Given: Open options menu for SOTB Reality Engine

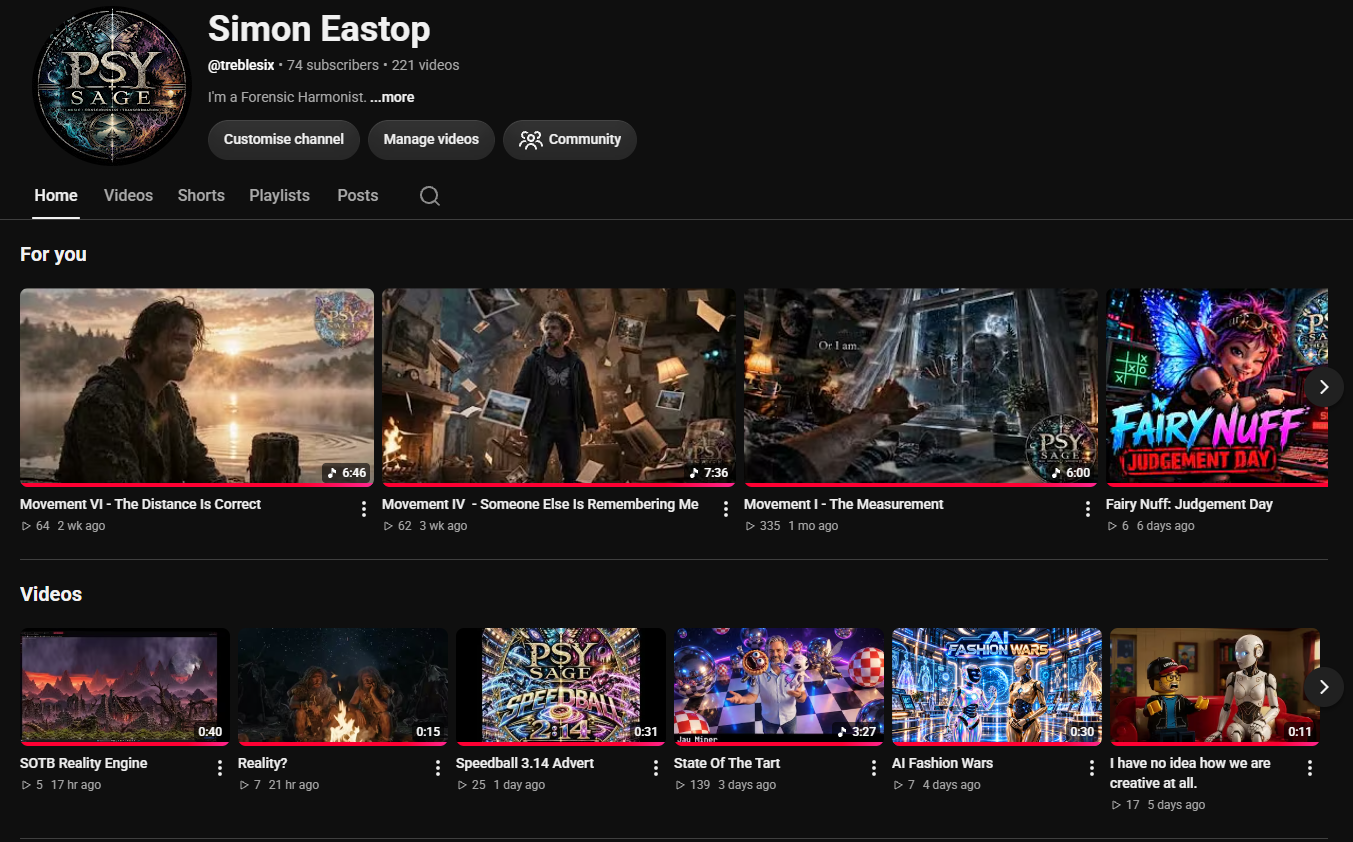Looking at the screenshot, I should click(220, 768).
